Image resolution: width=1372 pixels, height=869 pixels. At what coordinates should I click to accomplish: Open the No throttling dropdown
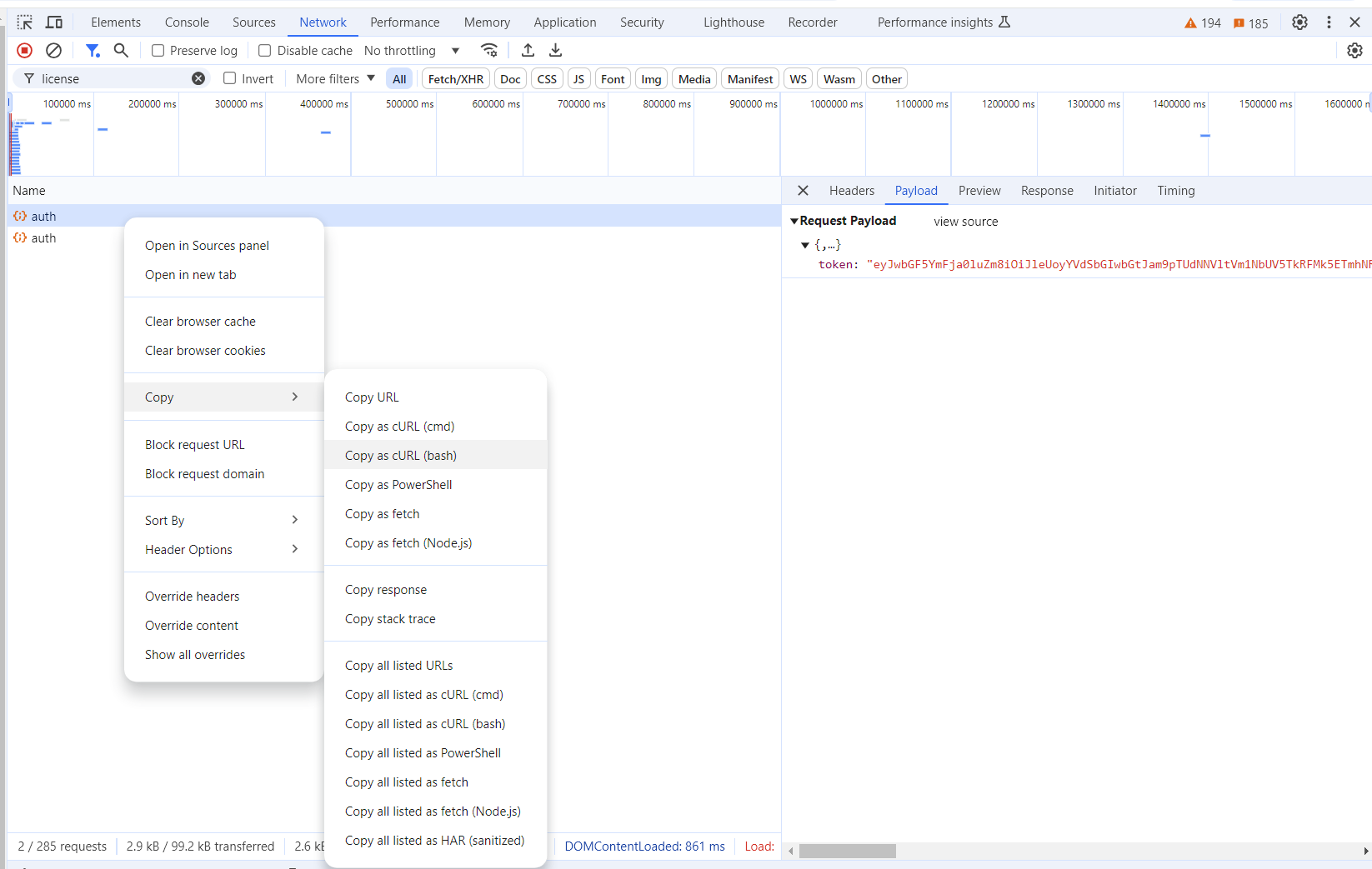(x=411, y=51)
